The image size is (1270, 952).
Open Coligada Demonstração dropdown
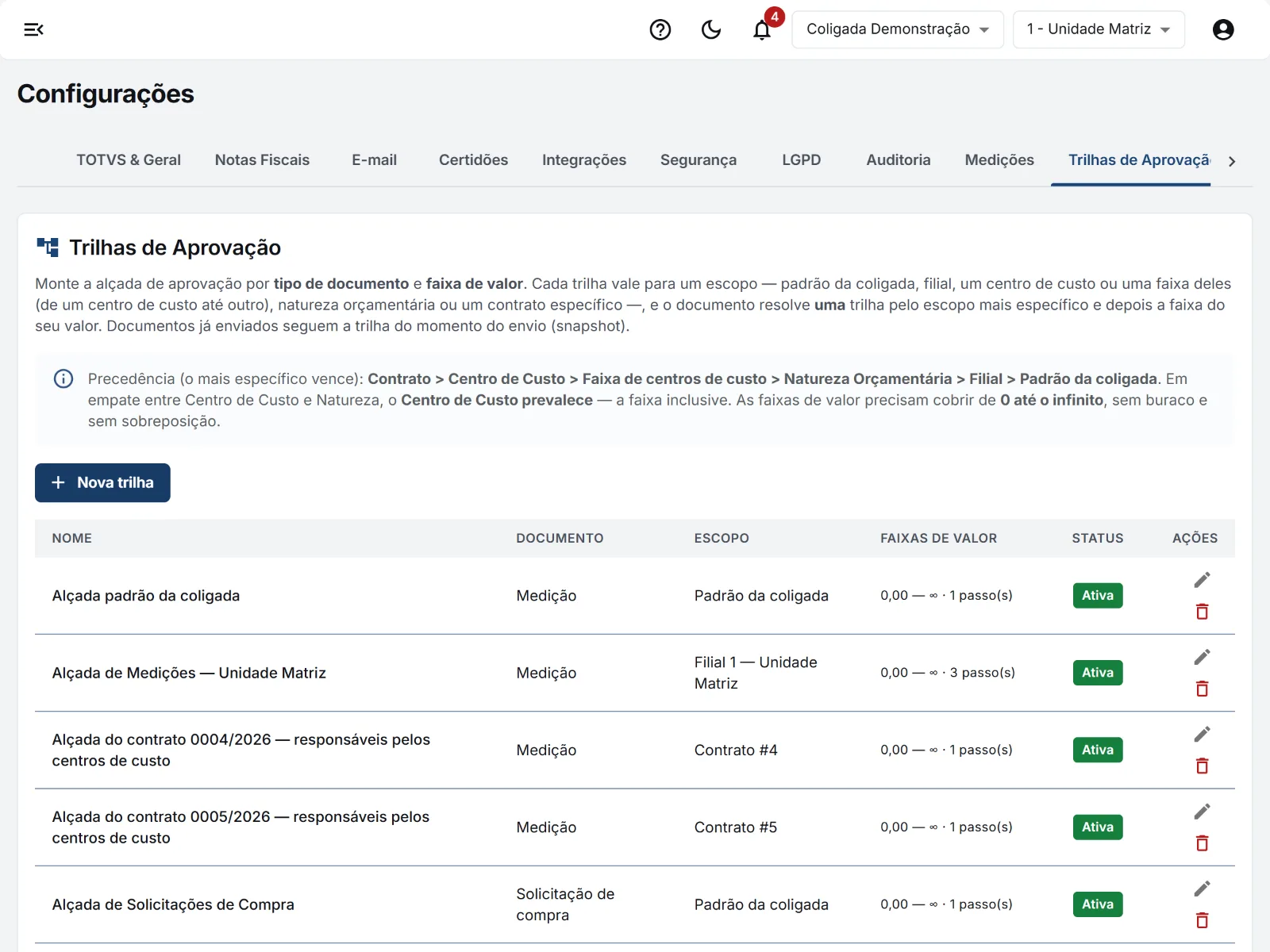pos(898,29)
